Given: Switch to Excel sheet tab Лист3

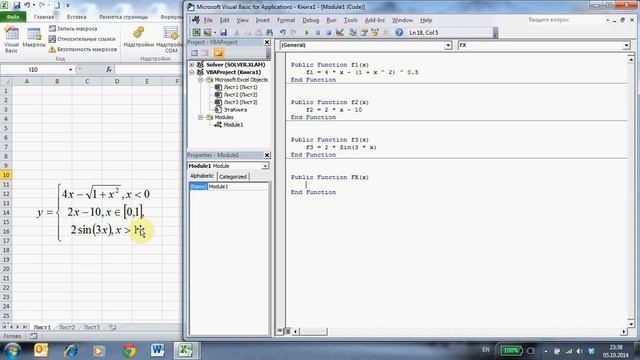Looking at the screenshot, I should (x=91, y=327).
